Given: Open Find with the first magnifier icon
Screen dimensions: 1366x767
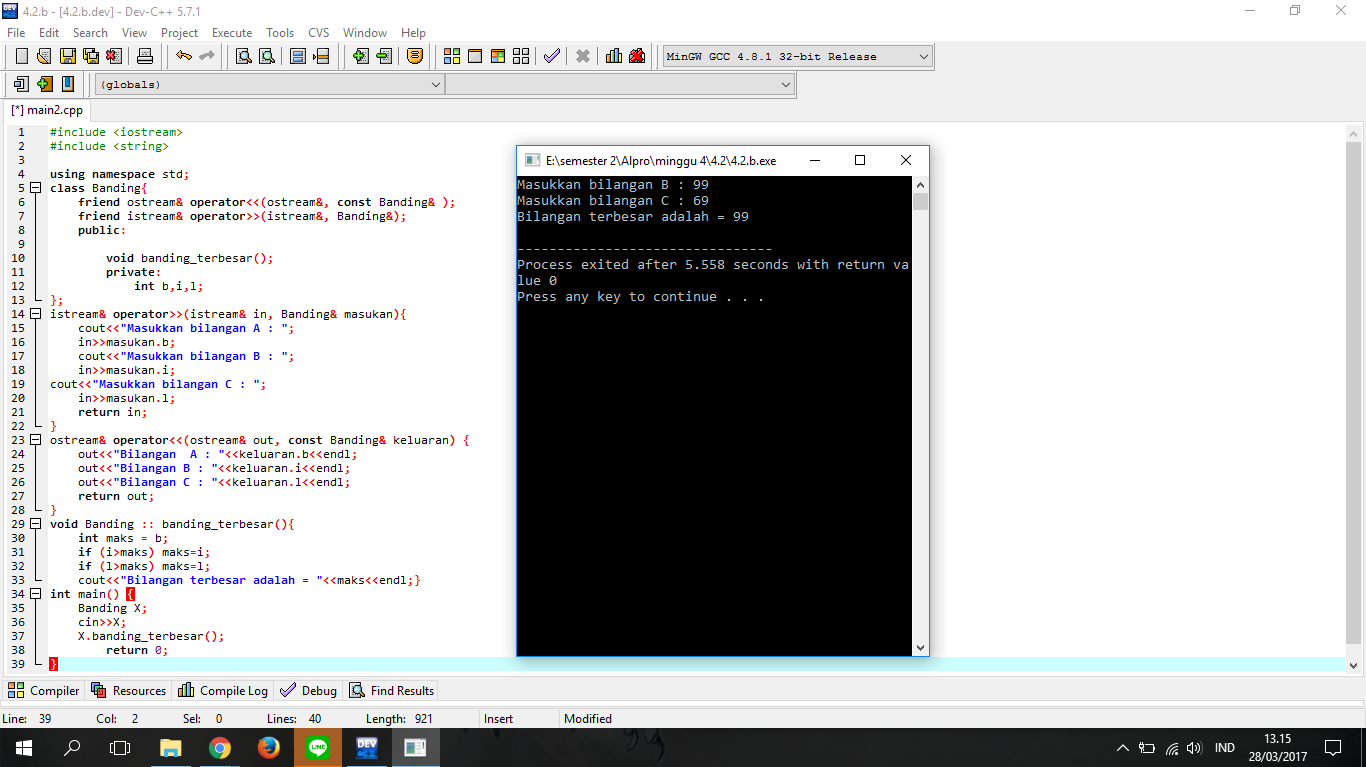Looking at the screenshot, I should pos(244,56).
